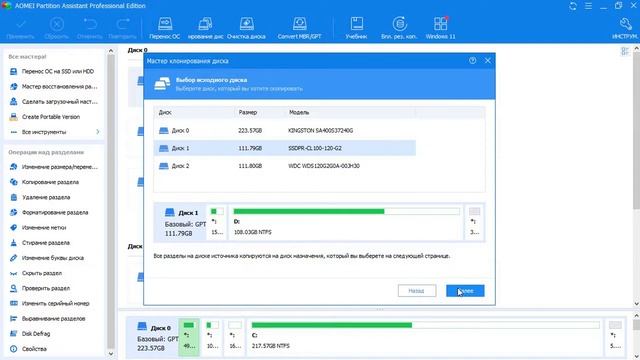Click the Размер column header
Viewport: 640px width, 360px height.
[260, 112]
